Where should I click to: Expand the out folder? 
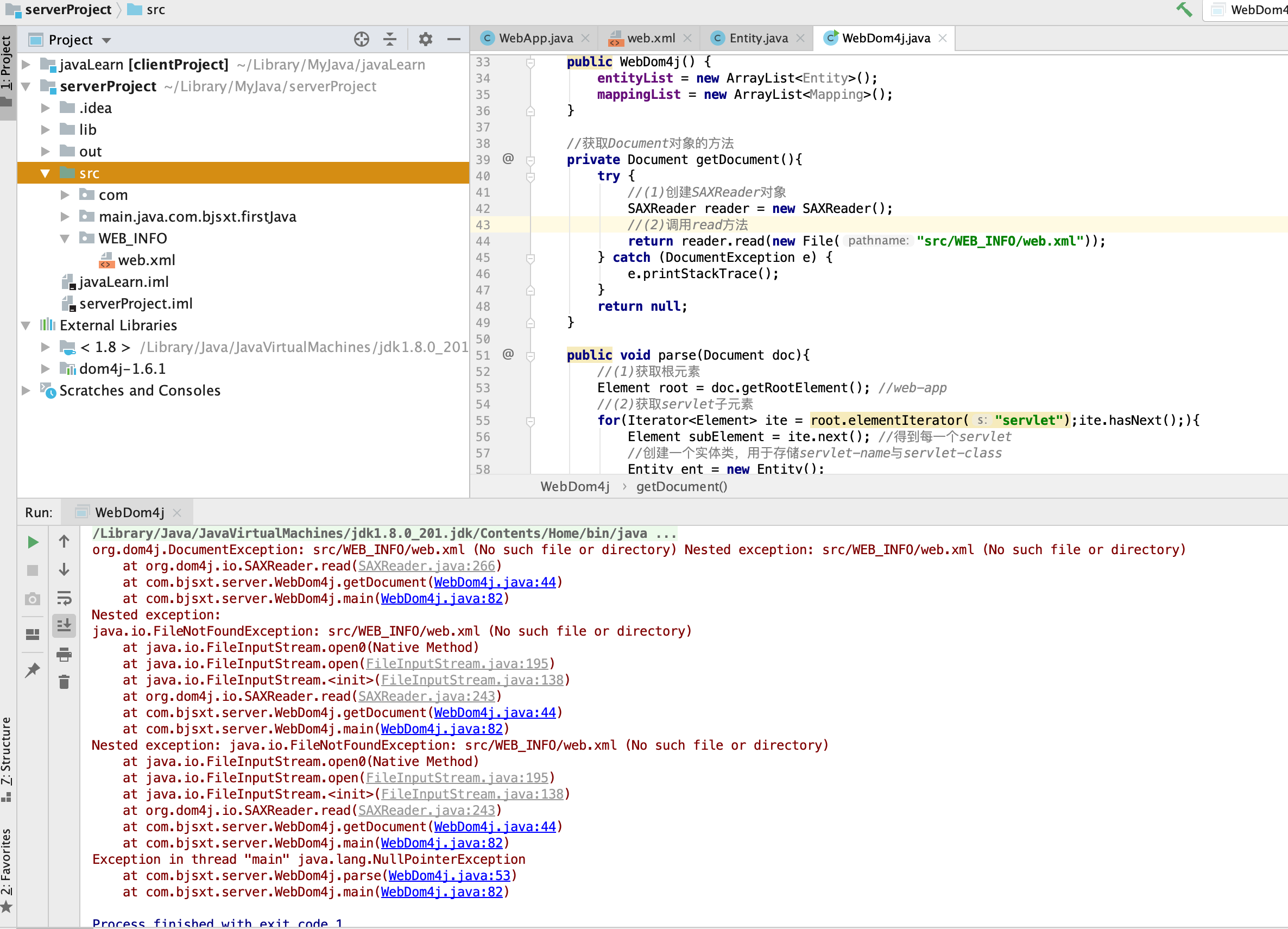coord(46,151)
